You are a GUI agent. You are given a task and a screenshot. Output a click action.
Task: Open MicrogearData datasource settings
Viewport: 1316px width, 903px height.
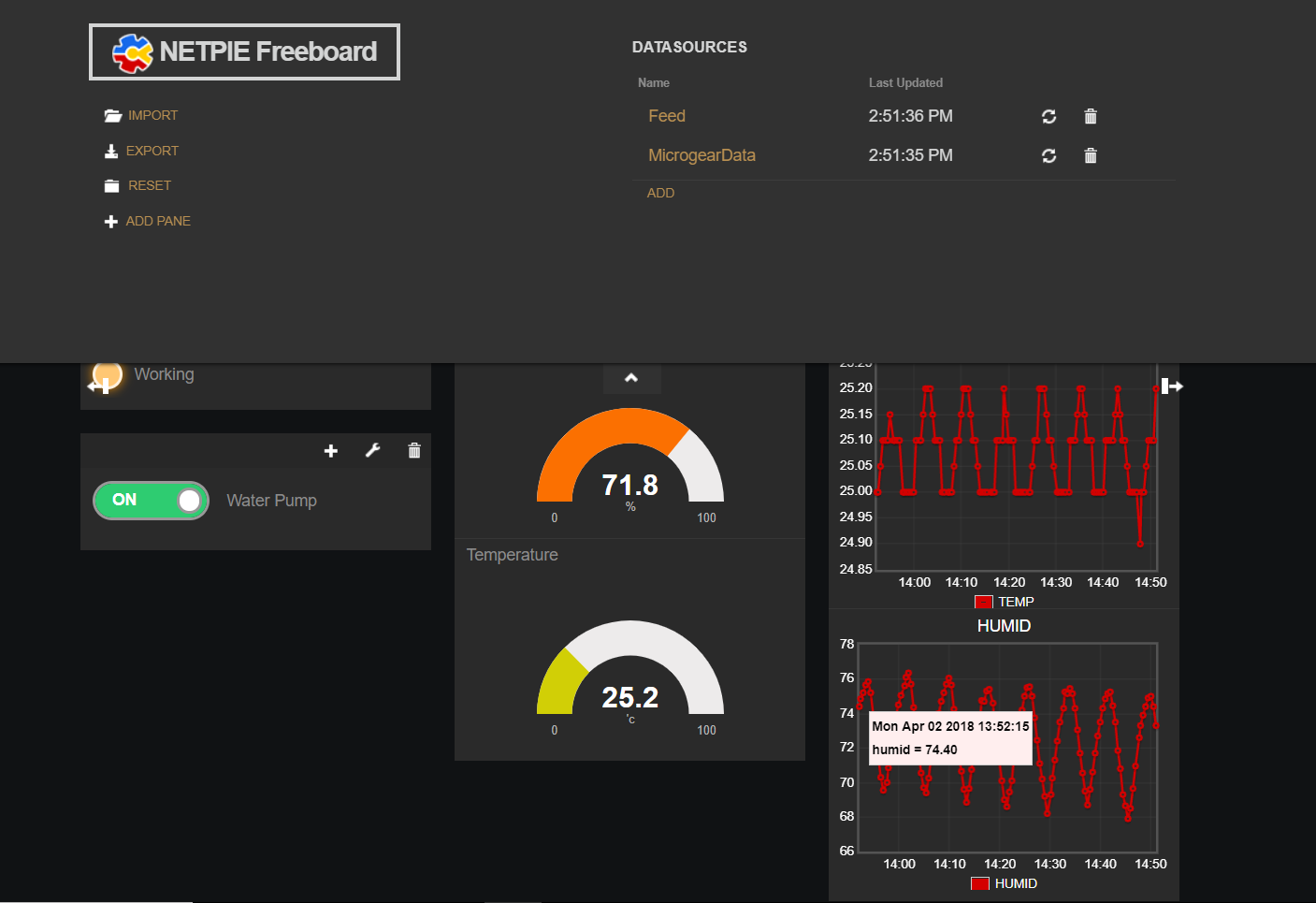[x=701, y=155]
